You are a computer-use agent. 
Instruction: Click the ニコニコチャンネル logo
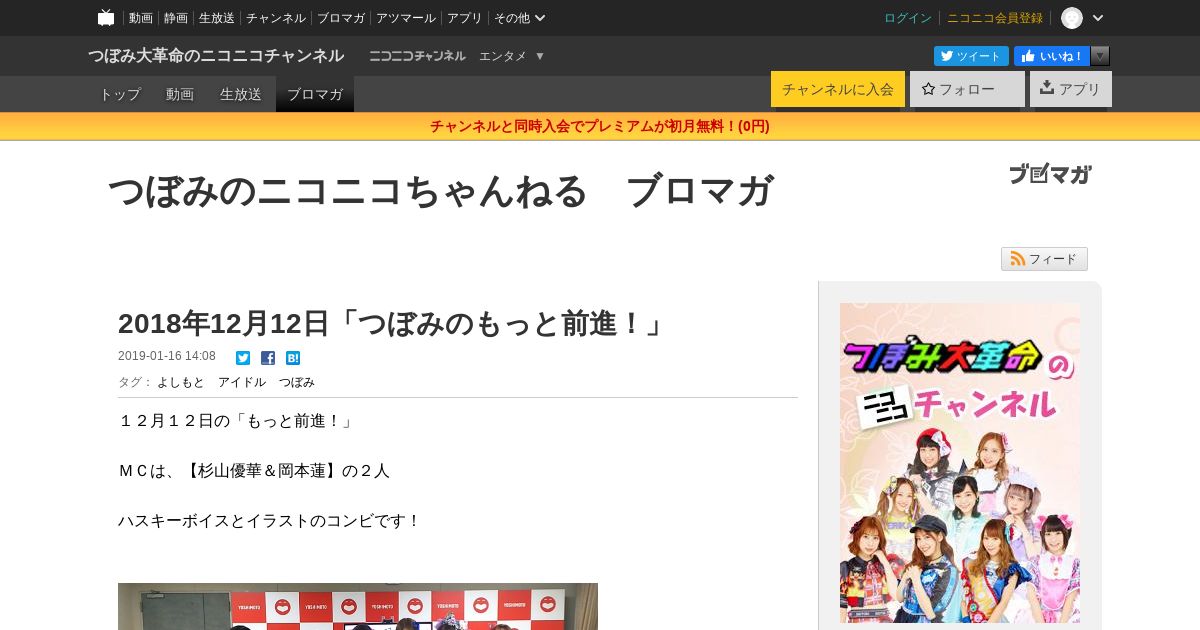coord(417,56)
